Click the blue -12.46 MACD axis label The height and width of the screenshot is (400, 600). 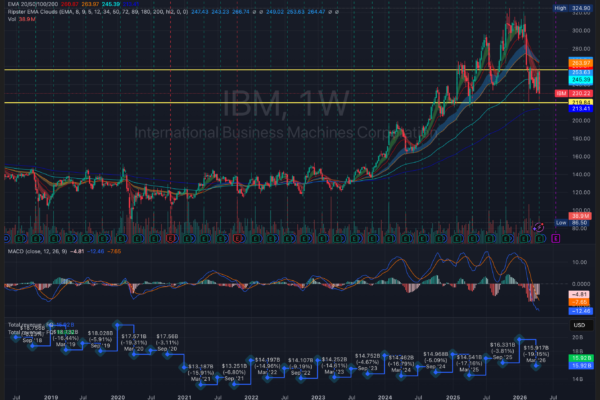(x=581, y=311)
